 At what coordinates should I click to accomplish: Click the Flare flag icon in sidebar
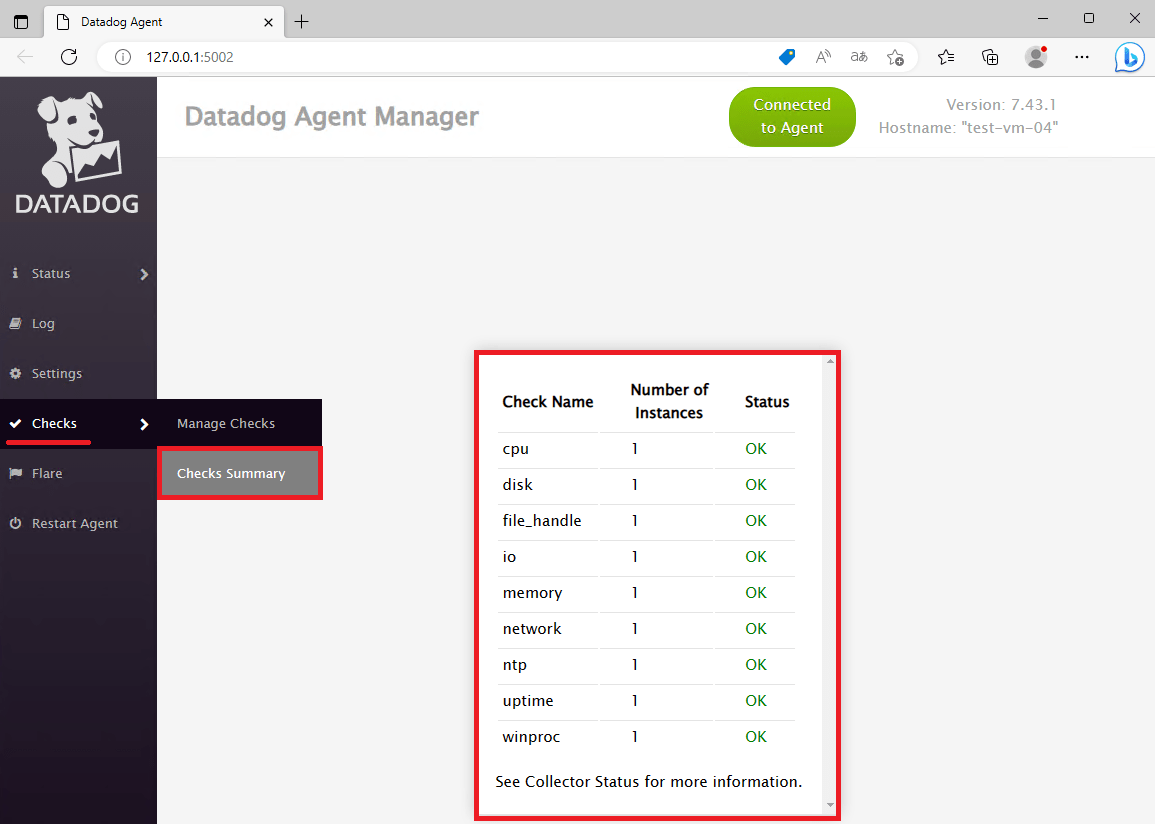click(15, 473)
